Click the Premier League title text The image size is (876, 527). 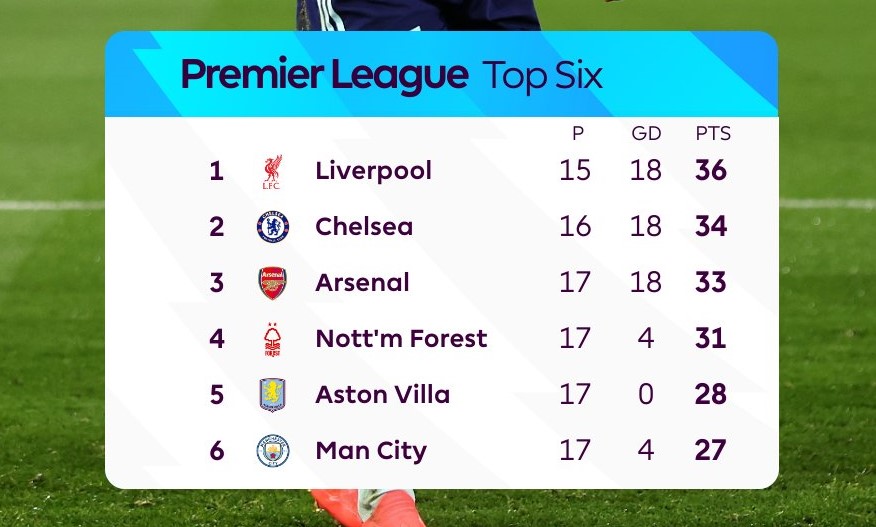pos(325,75)
